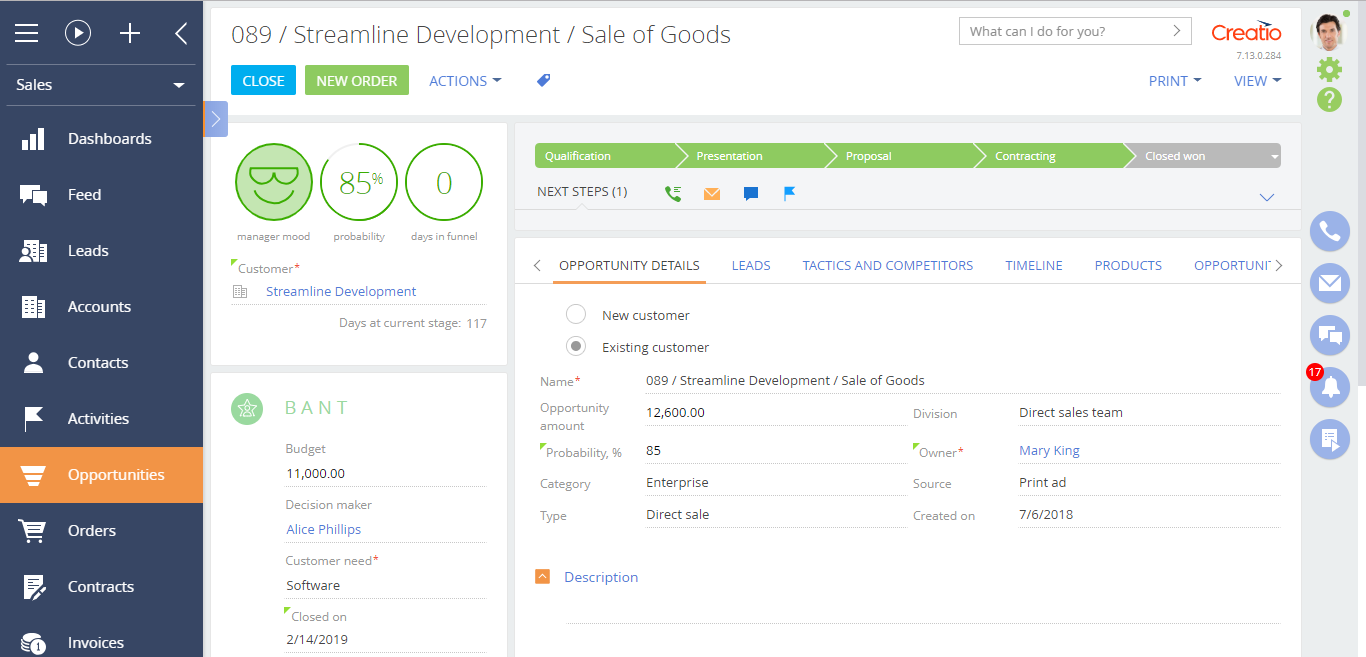The height and width of the screenshot is (657, 1366).
Task: Open the email panel envelope icon
Action: (x=1330, y=284)
